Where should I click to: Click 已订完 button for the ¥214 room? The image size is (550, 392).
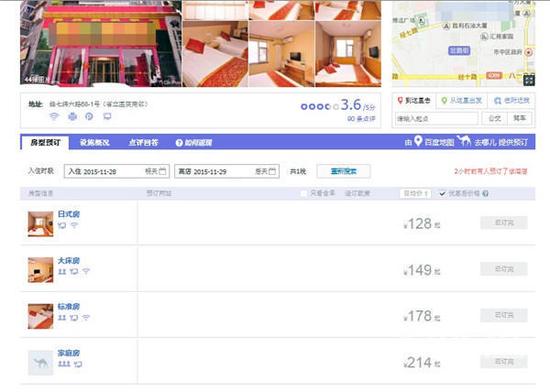(x=504, y=361)
